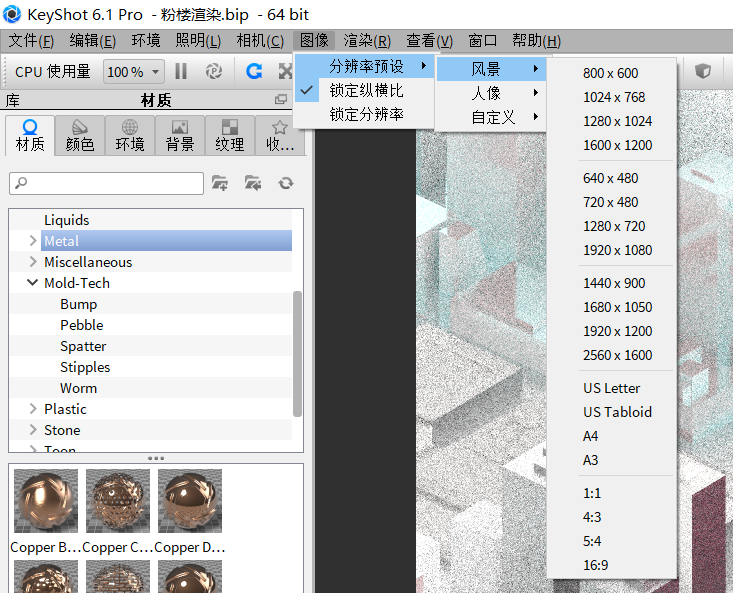This screenshot has height=593, width=733.
Task: Select the Worm tree item
Action: 79,388
